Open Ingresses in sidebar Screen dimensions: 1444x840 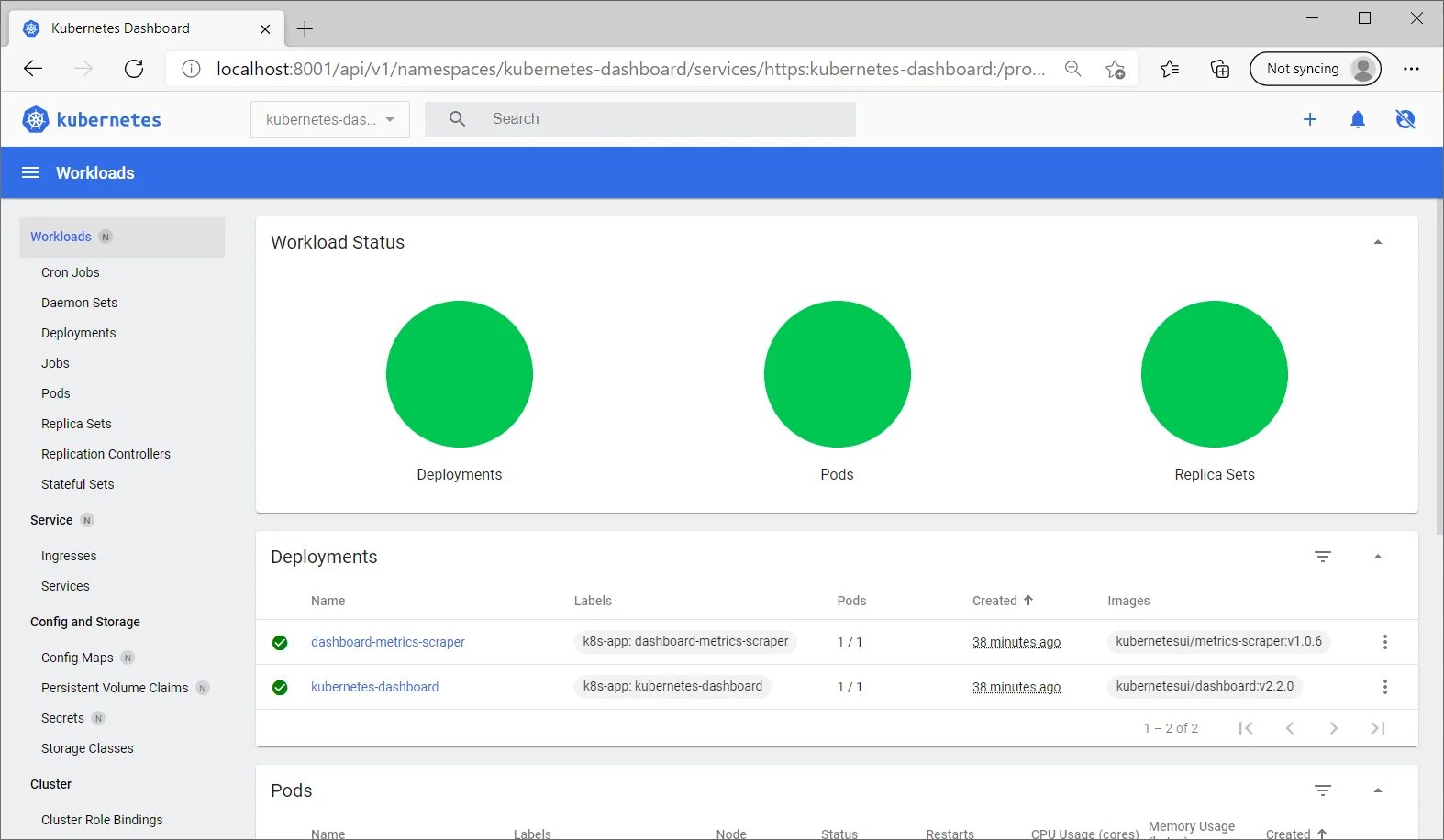(69, 556)
